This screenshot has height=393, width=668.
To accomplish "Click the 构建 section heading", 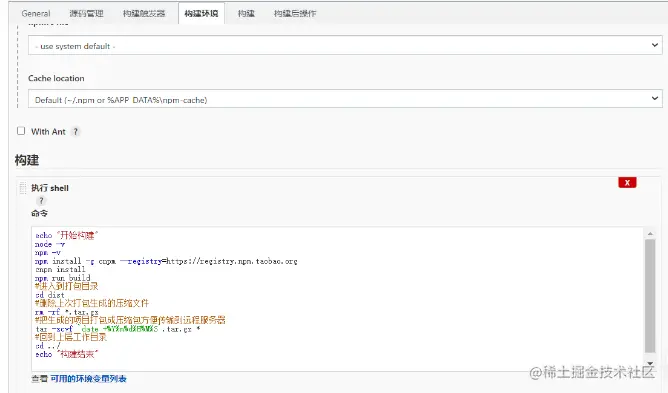I will [x=27, y=160].
